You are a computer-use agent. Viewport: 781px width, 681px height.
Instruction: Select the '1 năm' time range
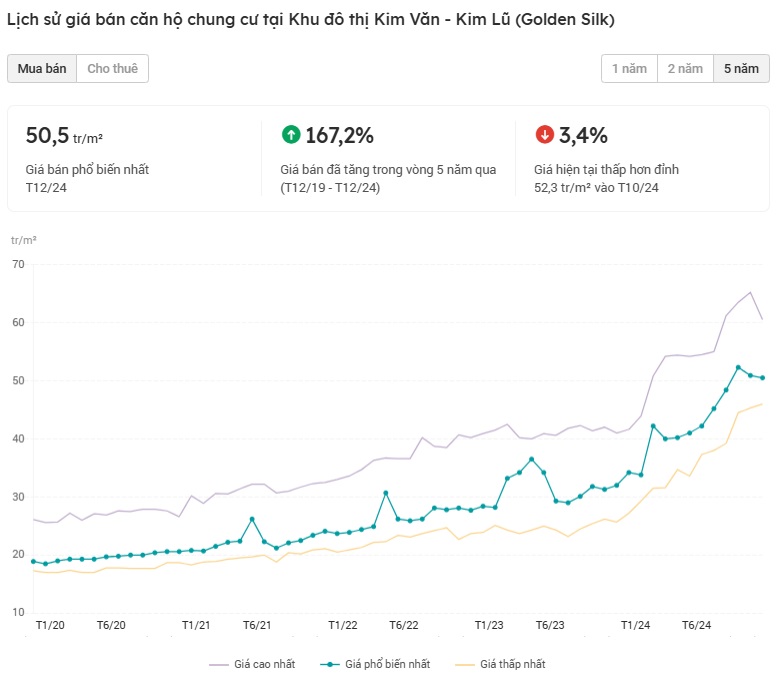point(629,68)
